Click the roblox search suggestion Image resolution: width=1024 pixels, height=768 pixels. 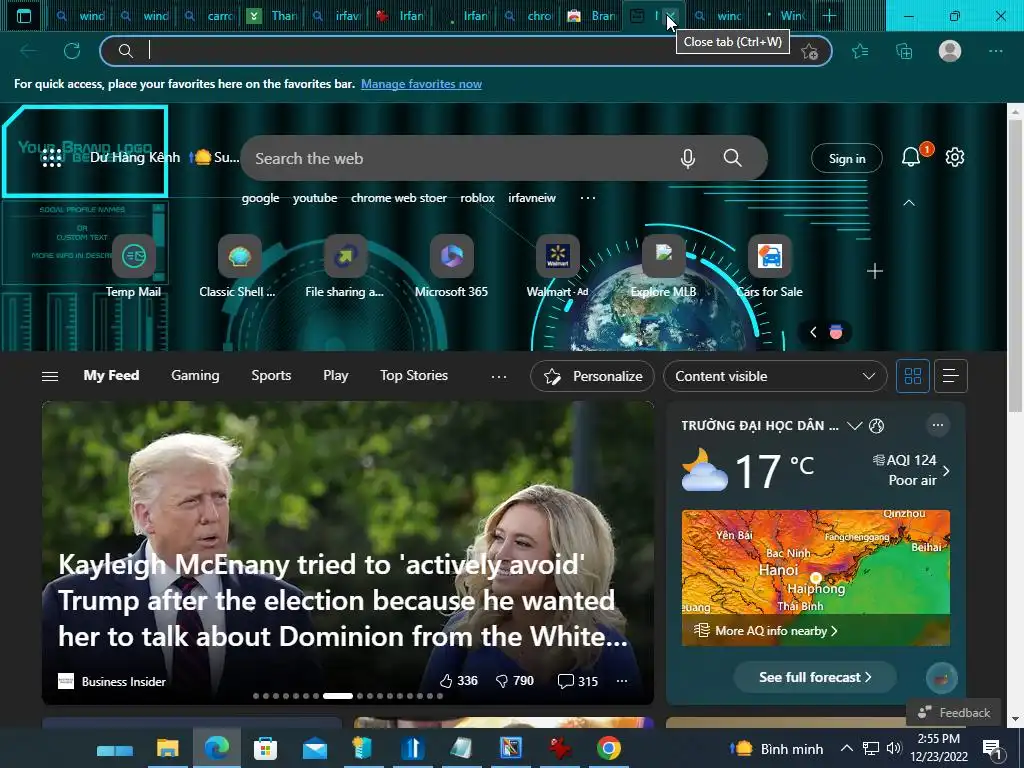click(x=477, y=198)
